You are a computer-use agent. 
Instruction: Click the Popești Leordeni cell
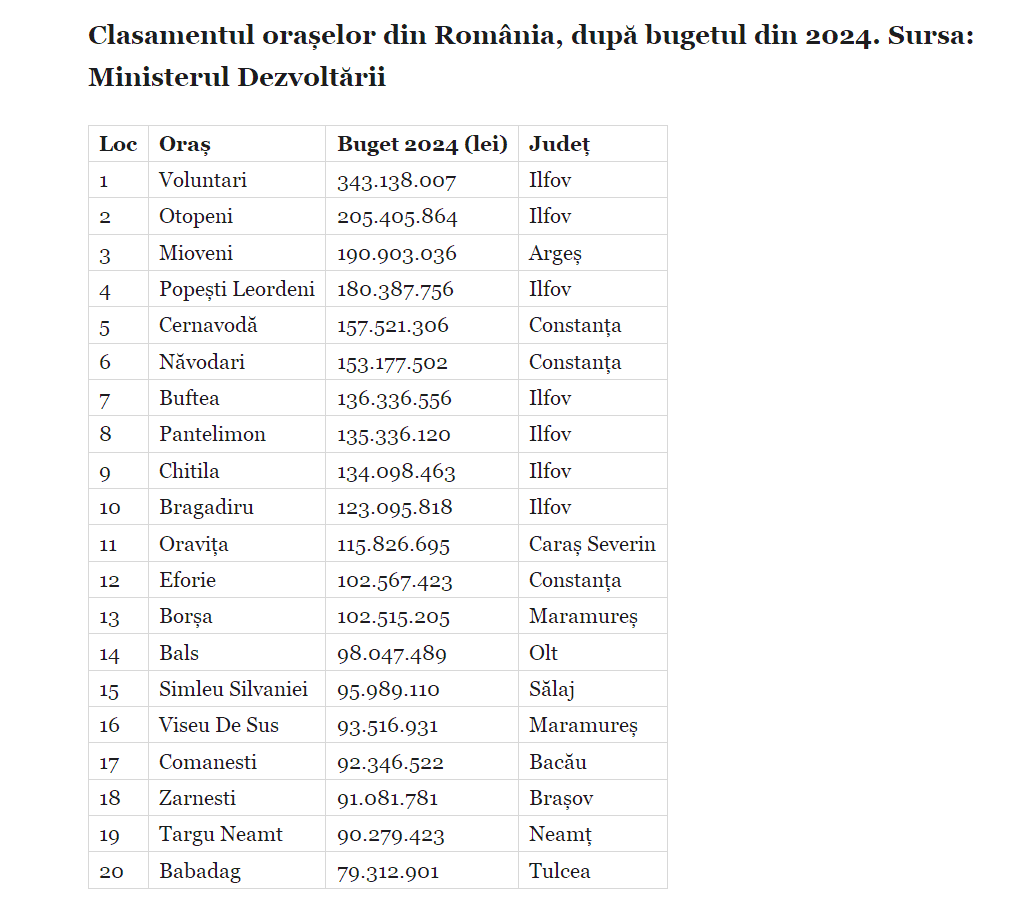(237, 290)
